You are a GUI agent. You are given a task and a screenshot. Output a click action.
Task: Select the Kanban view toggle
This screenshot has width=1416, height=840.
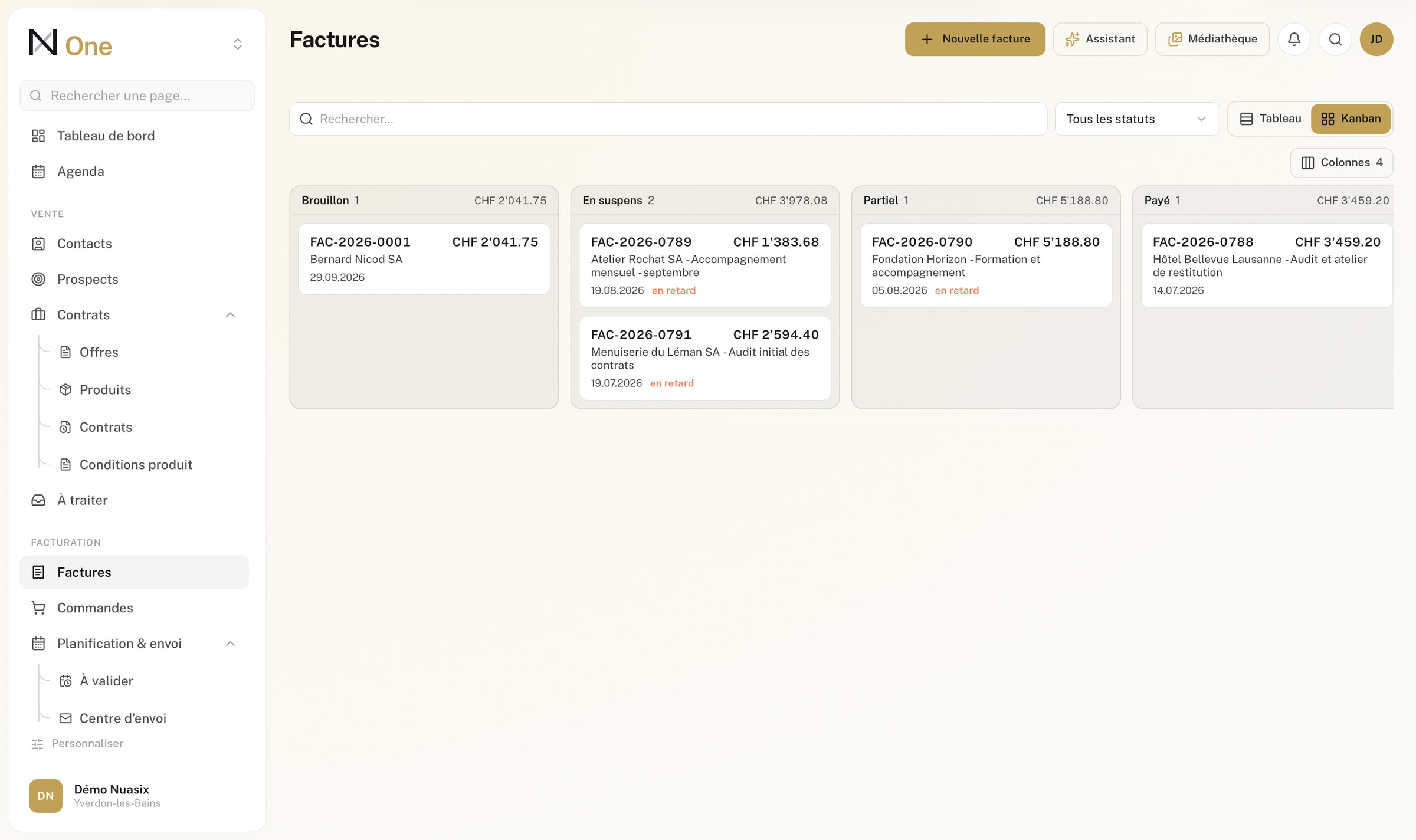tap(1351, 119)
